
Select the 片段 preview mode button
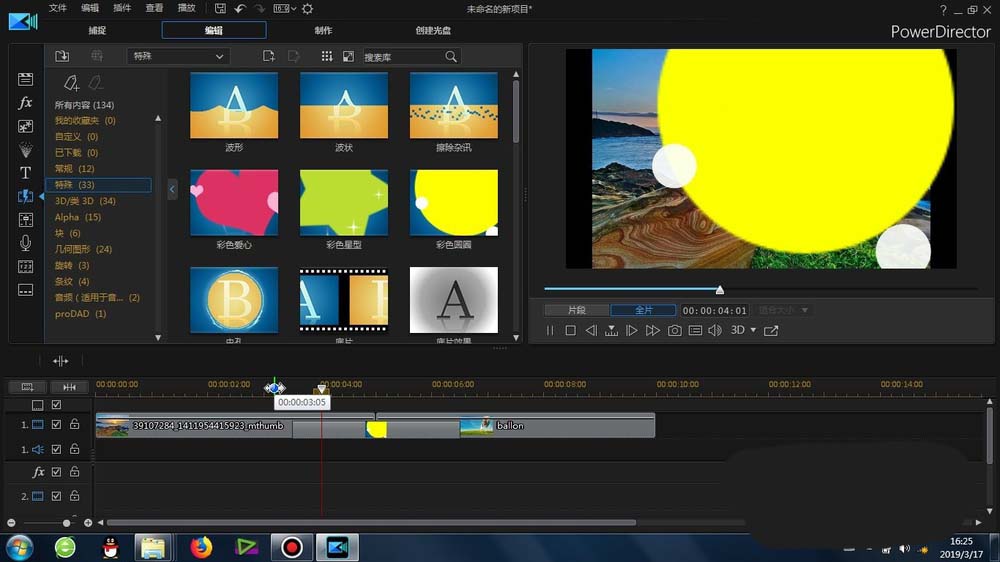(577, 310)
